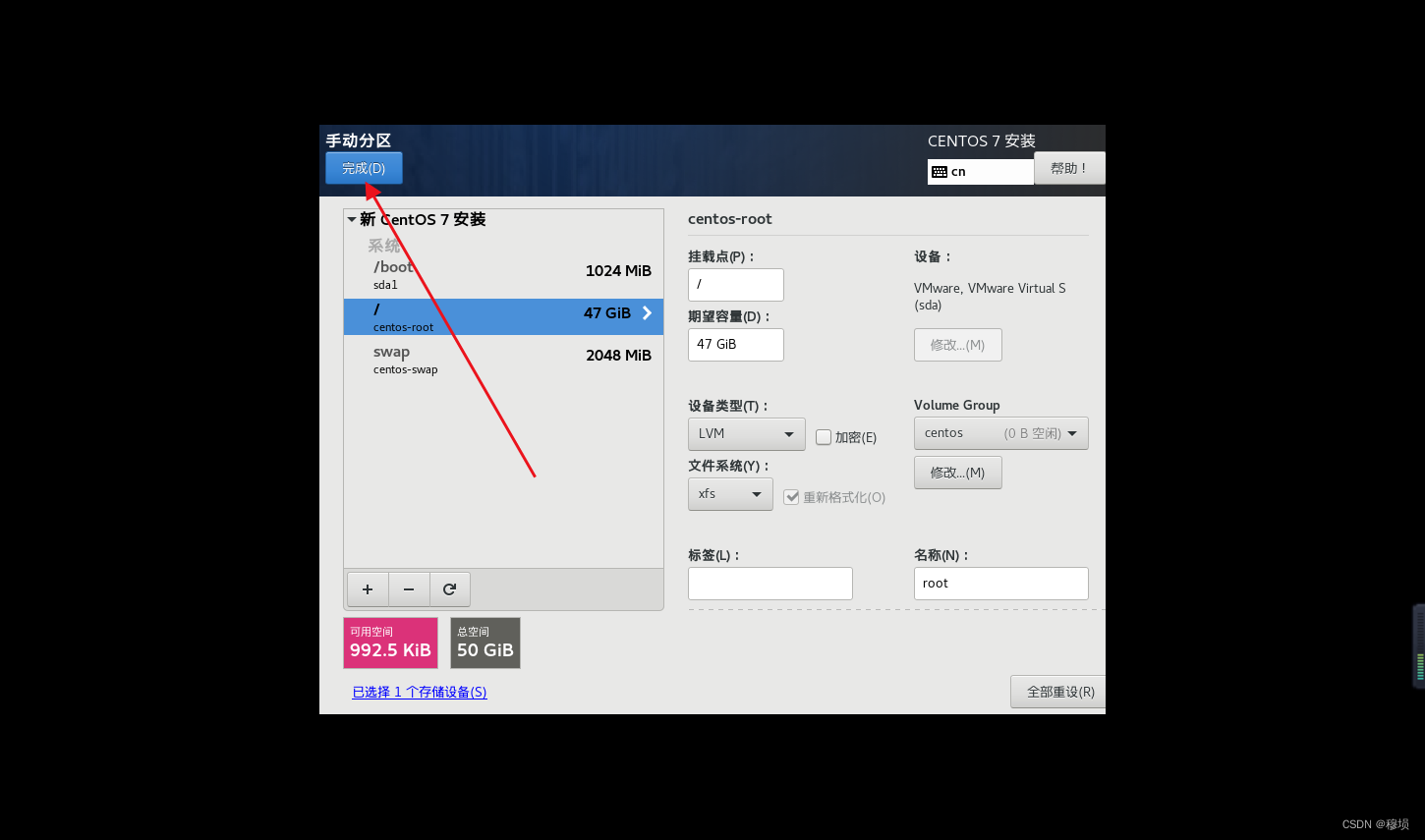Open the 设备类型 LVM dropdown
This screenshot has height=840, width=1425.
point(746,433)
